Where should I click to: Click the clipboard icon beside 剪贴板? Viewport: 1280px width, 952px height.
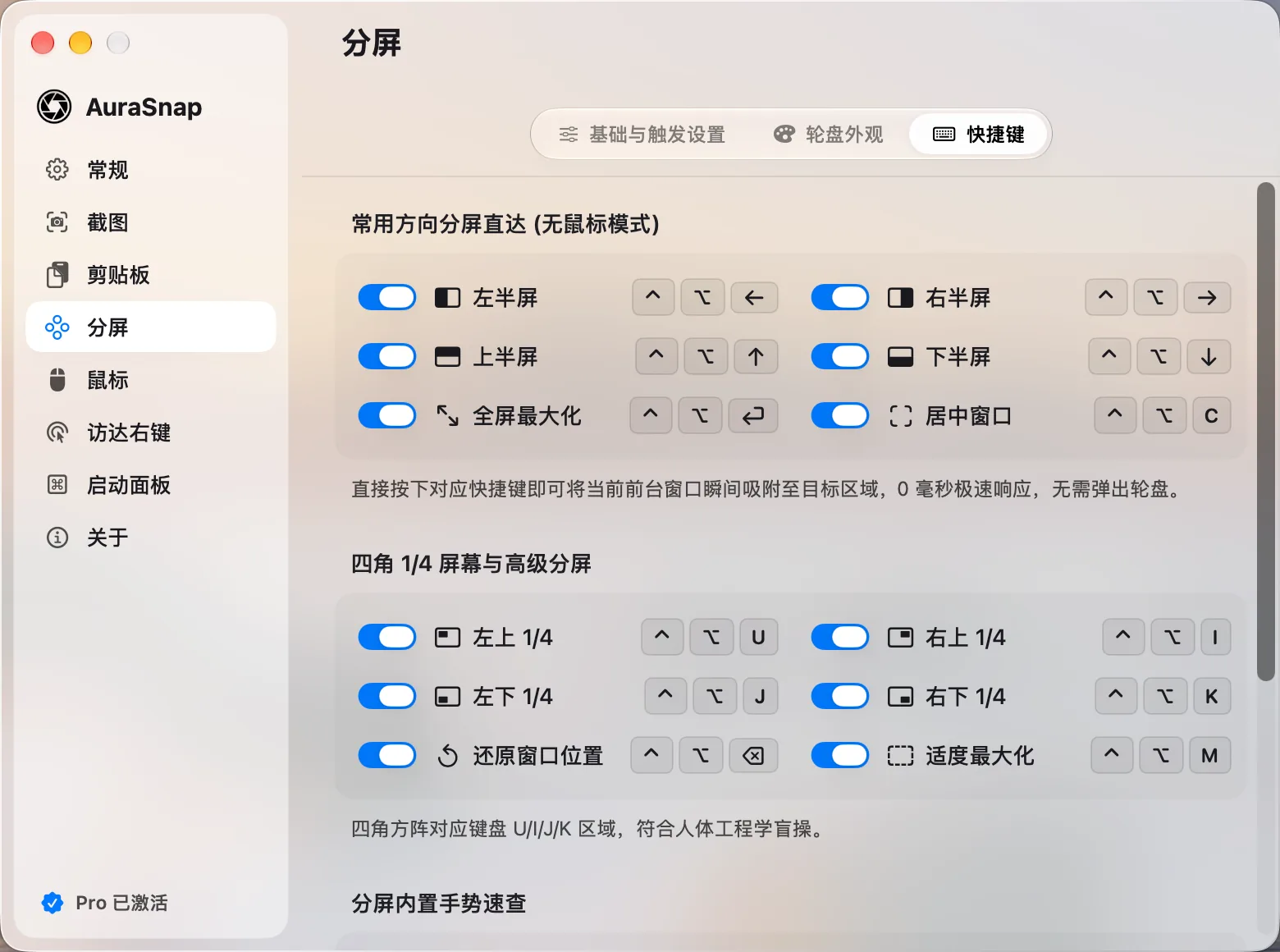pyautogui.click(x=57, y=275)
